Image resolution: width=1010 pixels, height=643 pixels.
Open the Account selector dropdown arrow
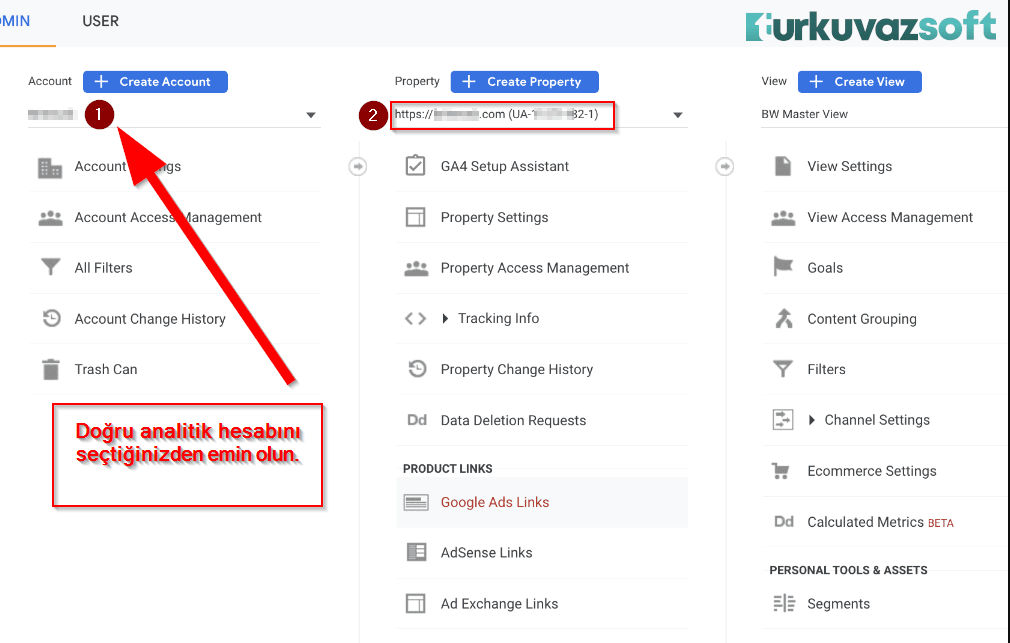[311, 115]
